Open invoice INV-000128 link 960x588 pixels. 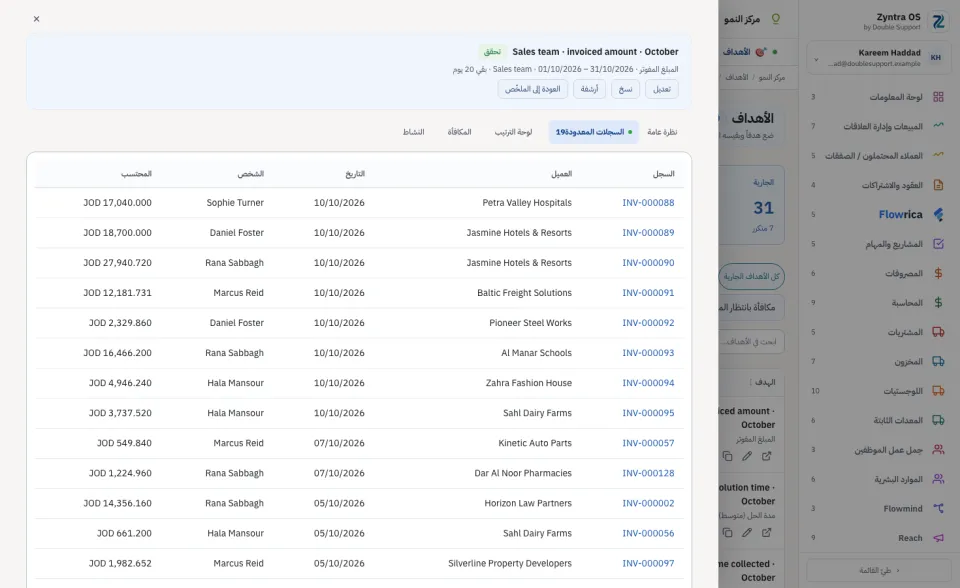pyautogui.click(x=648, y=473)
